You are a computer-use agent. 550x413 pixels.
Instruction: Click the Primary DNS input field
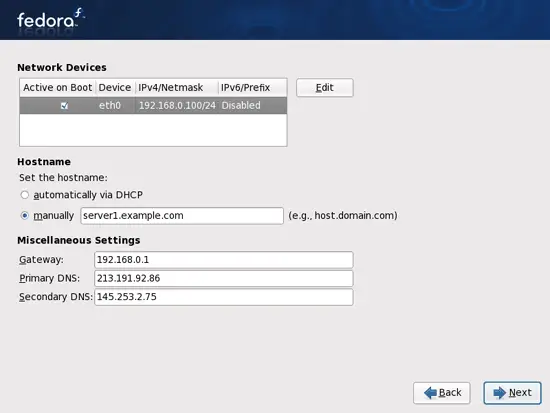[x=223, y=278]
